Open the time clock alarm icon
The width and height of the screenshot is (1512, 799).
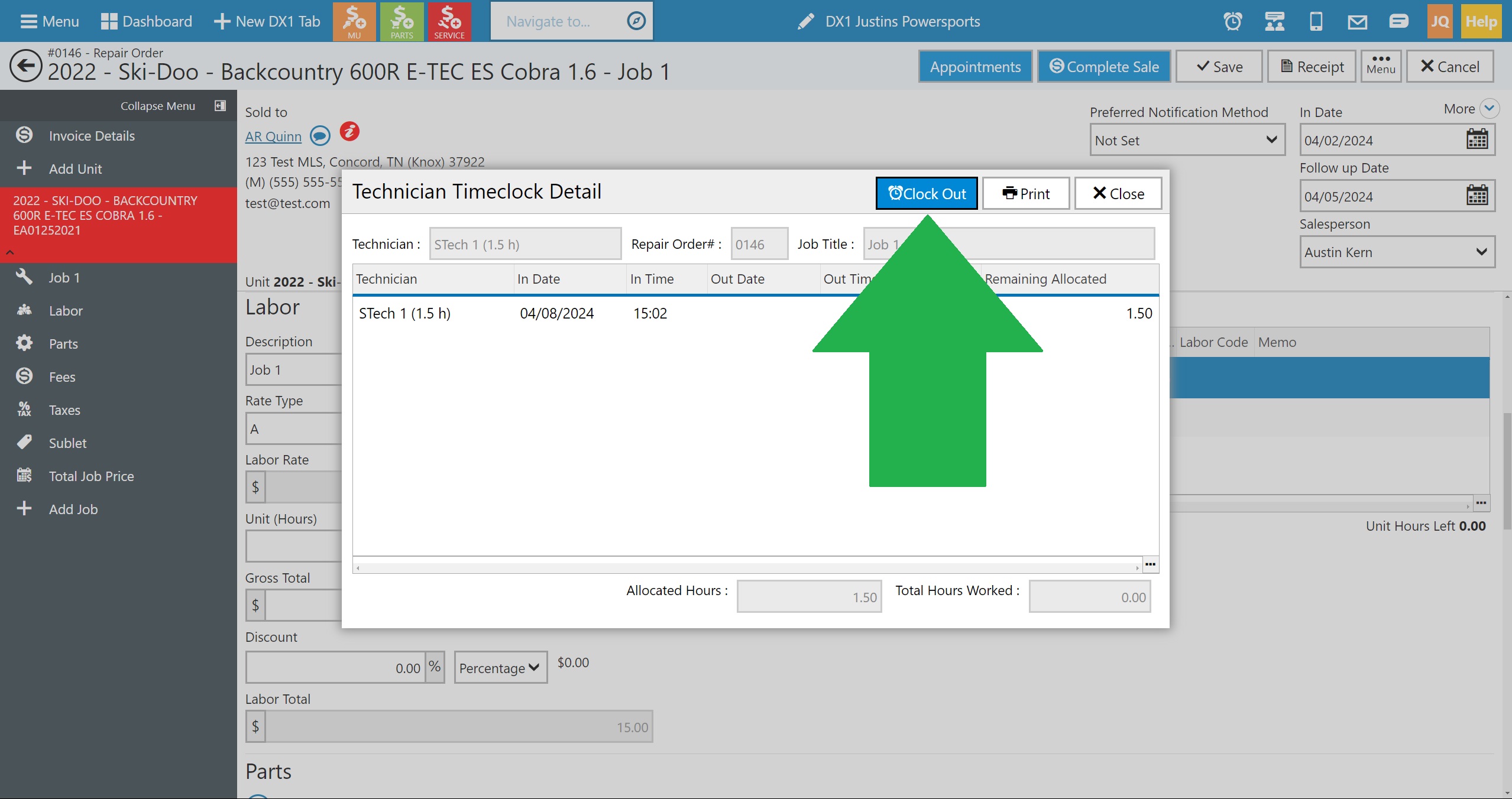1233,22
